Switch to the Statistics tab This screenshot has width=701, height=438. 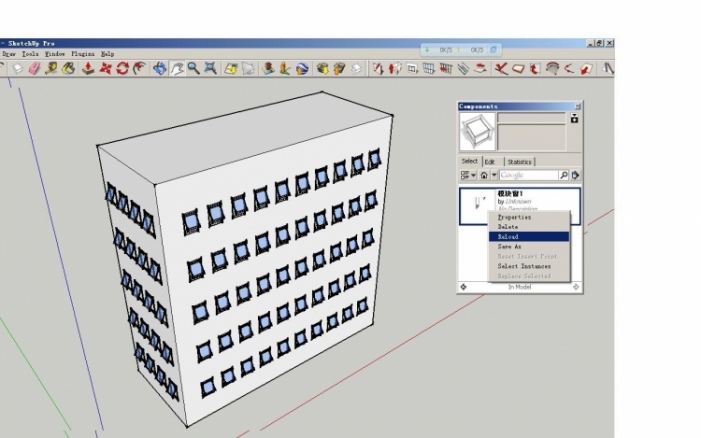pyautogui.click(x=520, y=161)
